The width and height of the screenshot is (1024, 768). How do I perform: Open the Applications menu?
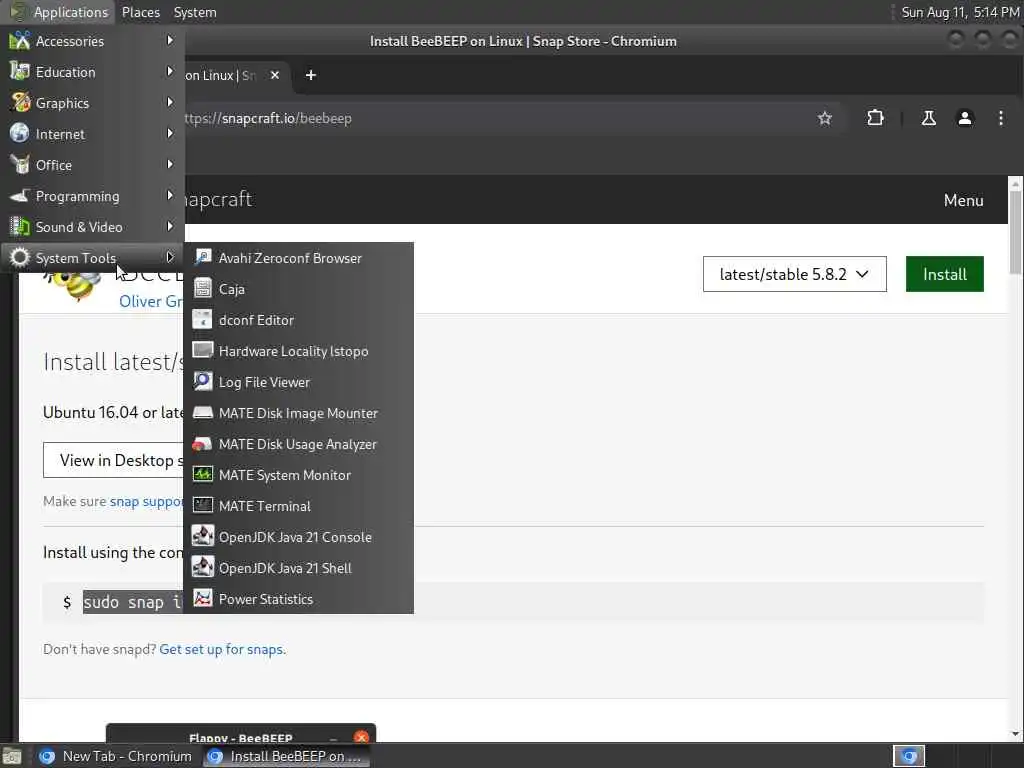click(x=59, y=12)
